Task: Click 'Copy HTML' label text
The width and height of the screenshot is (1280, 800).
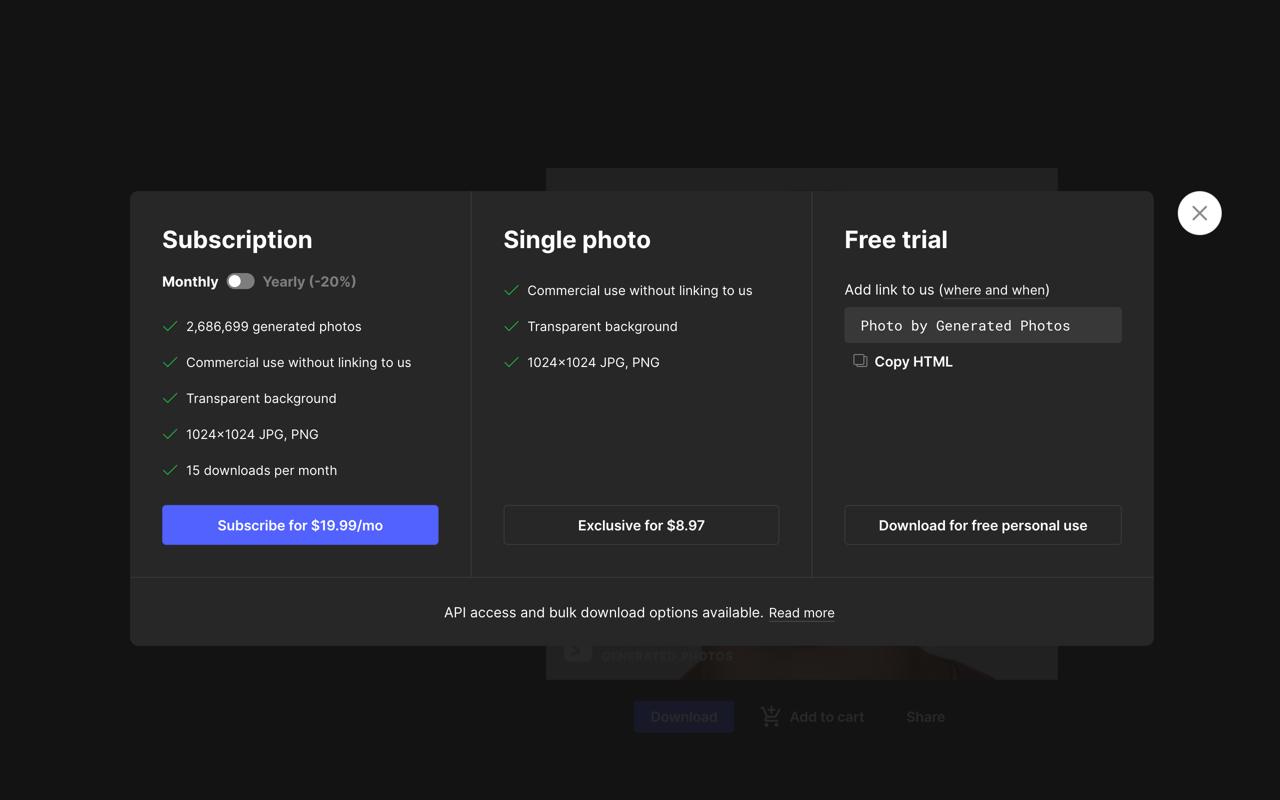Action: click(913, 362)
